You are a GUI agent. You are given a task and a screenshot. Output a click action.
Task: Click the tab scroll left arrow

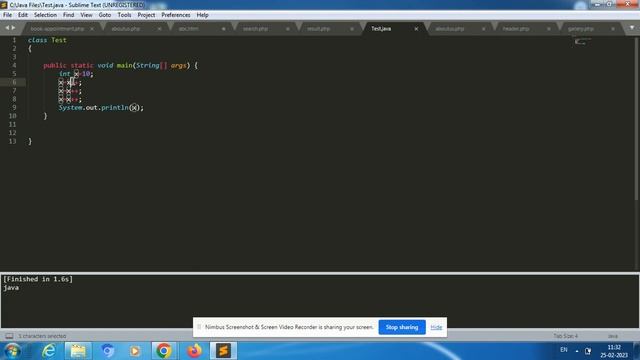point(7,28)
